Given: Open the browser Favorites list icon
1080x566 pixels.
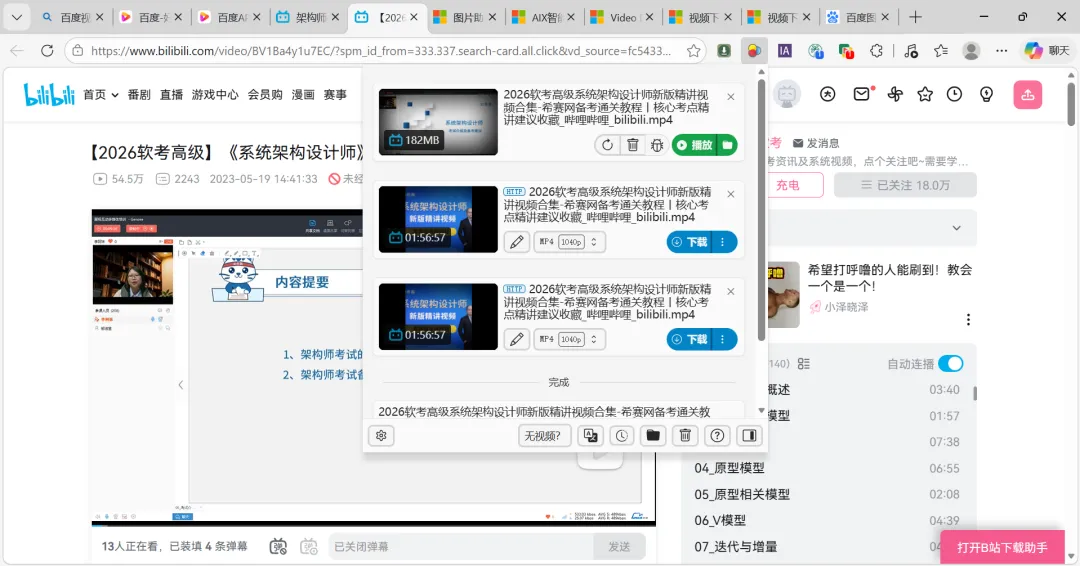Looking at the screenshot, I should click(941, 50).
